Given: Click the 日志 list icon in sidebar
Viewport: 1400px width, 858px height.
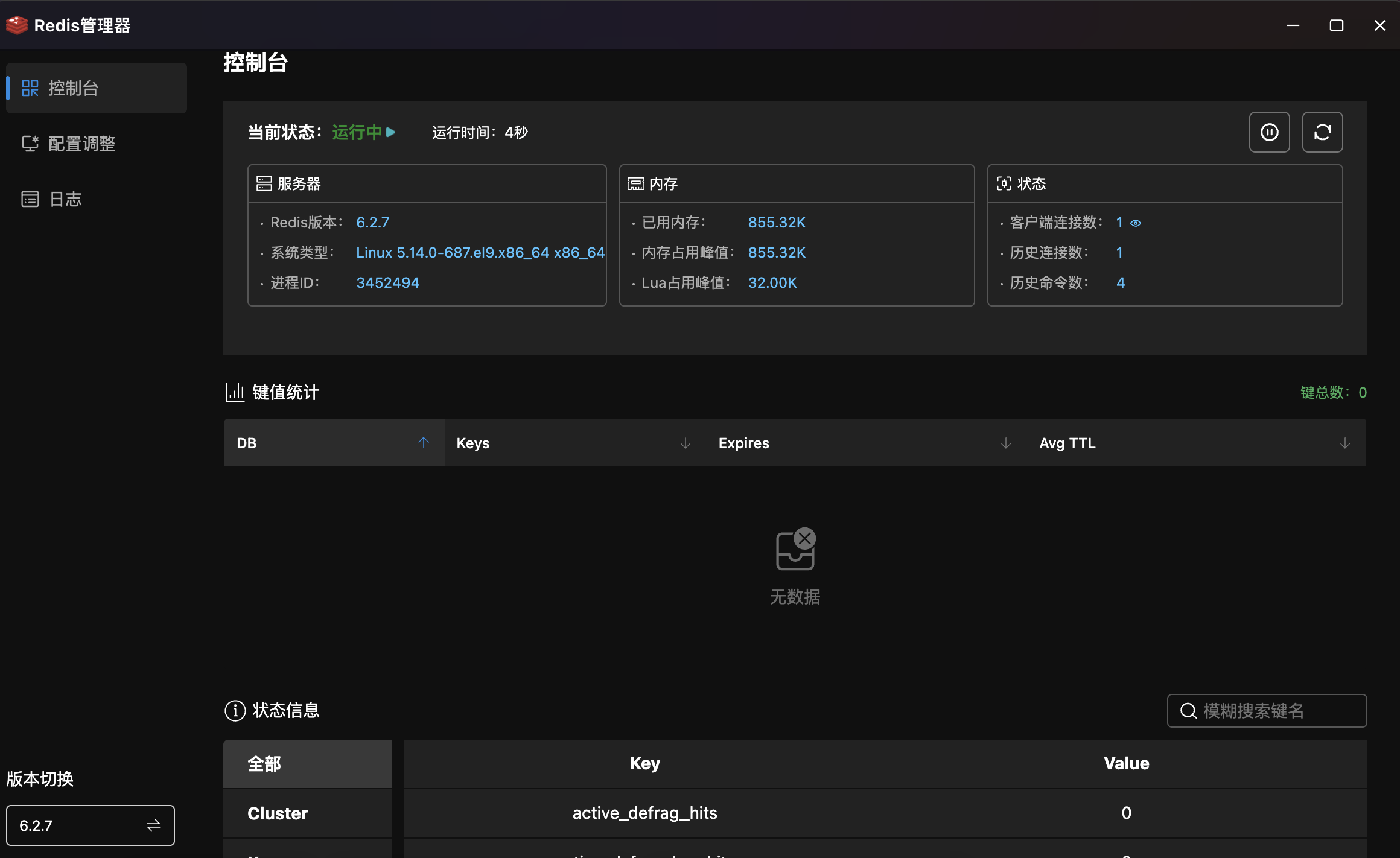Looking at the screenshot, I should 30,199.
